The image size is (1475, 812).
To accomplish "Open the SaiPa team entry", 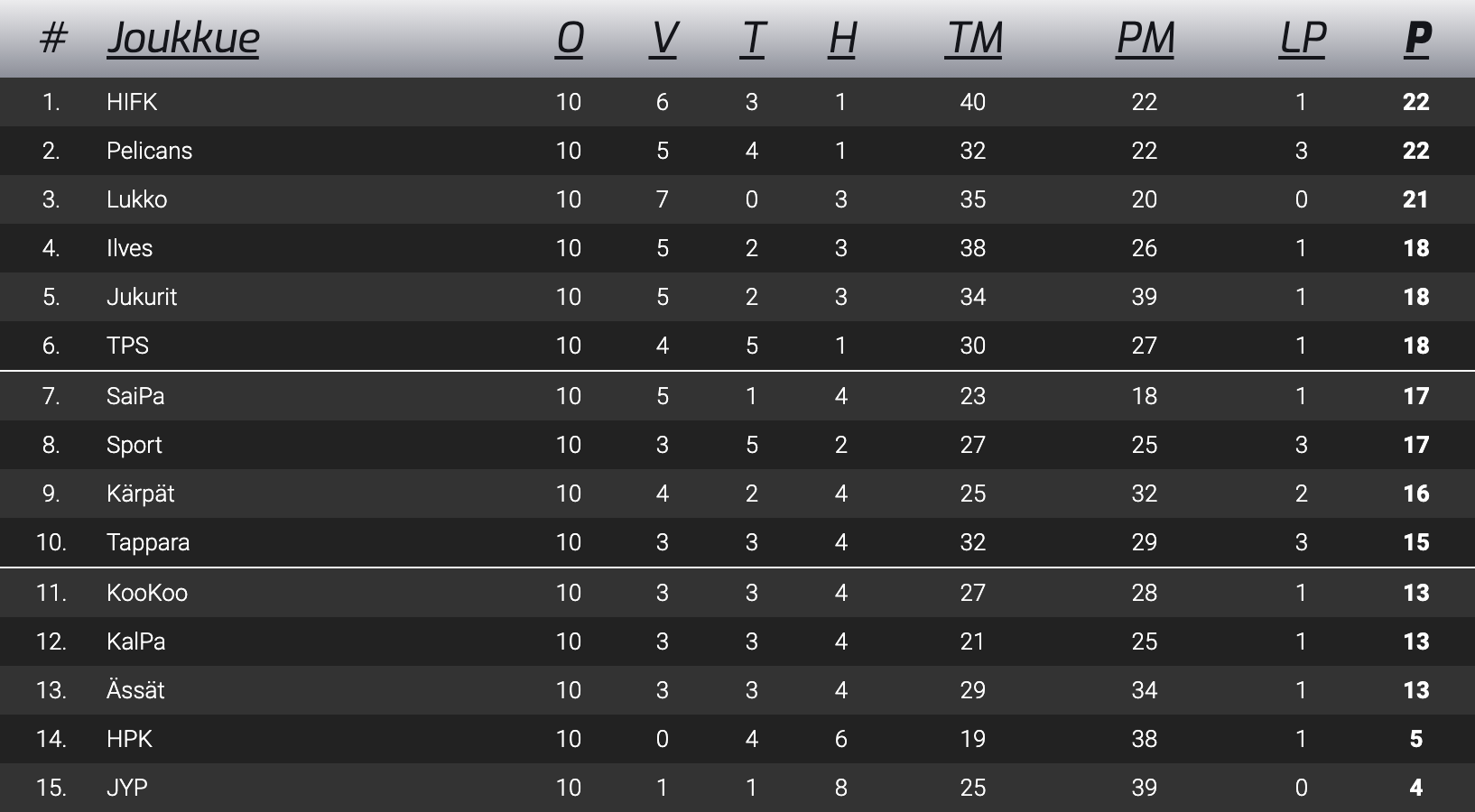I will tap(135, 396).
